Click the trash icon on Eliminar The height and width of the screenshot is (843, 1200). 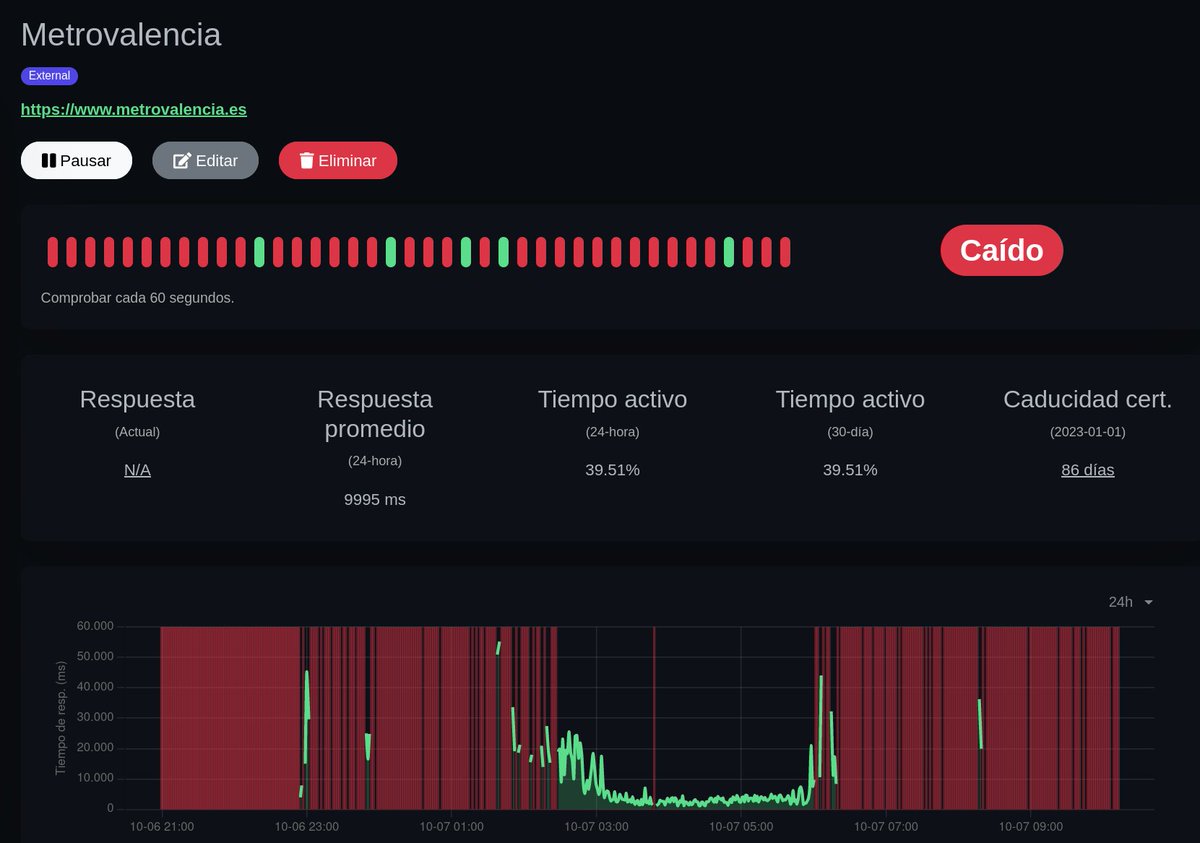pos(306,160)
